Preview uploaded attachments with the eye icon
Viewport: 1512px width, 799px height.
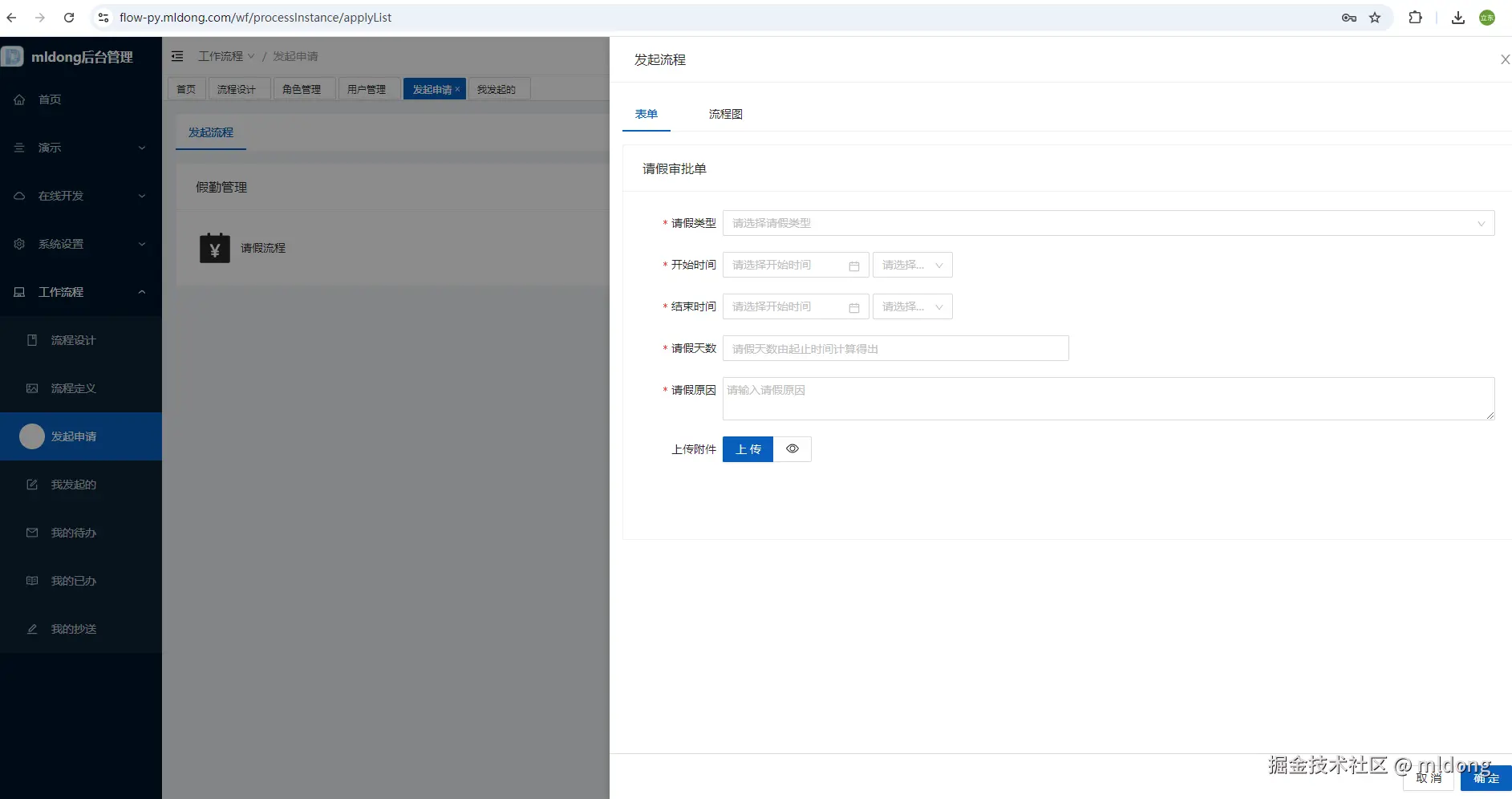point(792,449)
